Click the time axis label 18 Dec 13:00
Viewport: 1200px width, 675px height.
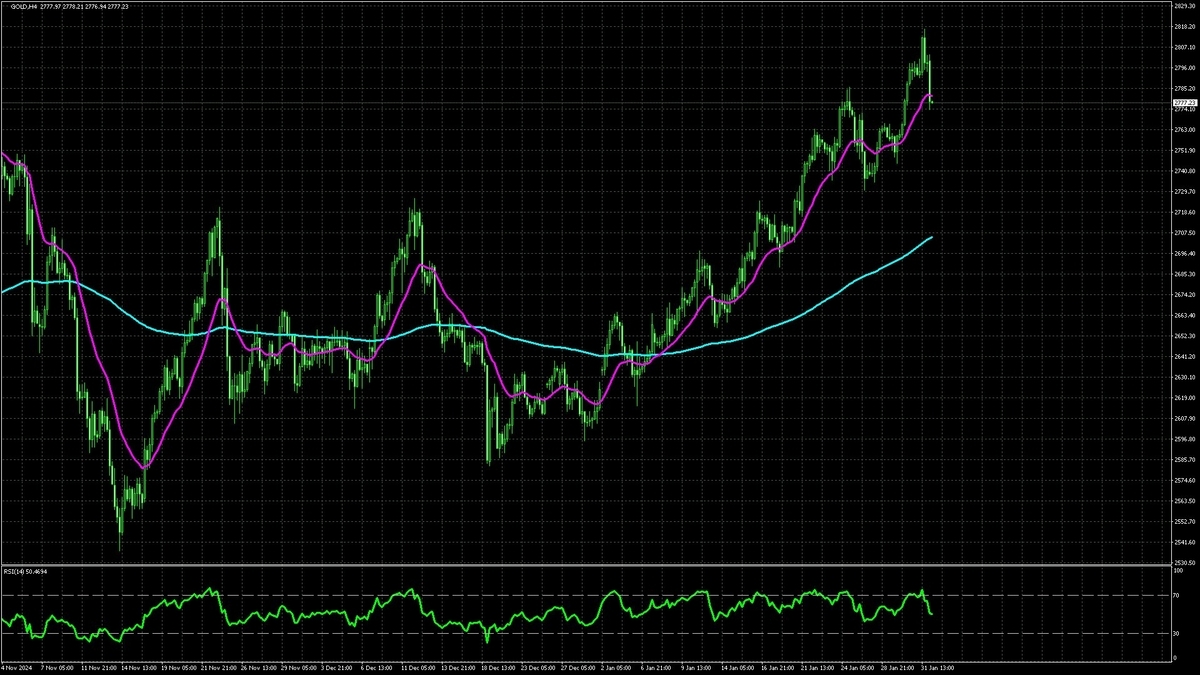tap(498, 667)
